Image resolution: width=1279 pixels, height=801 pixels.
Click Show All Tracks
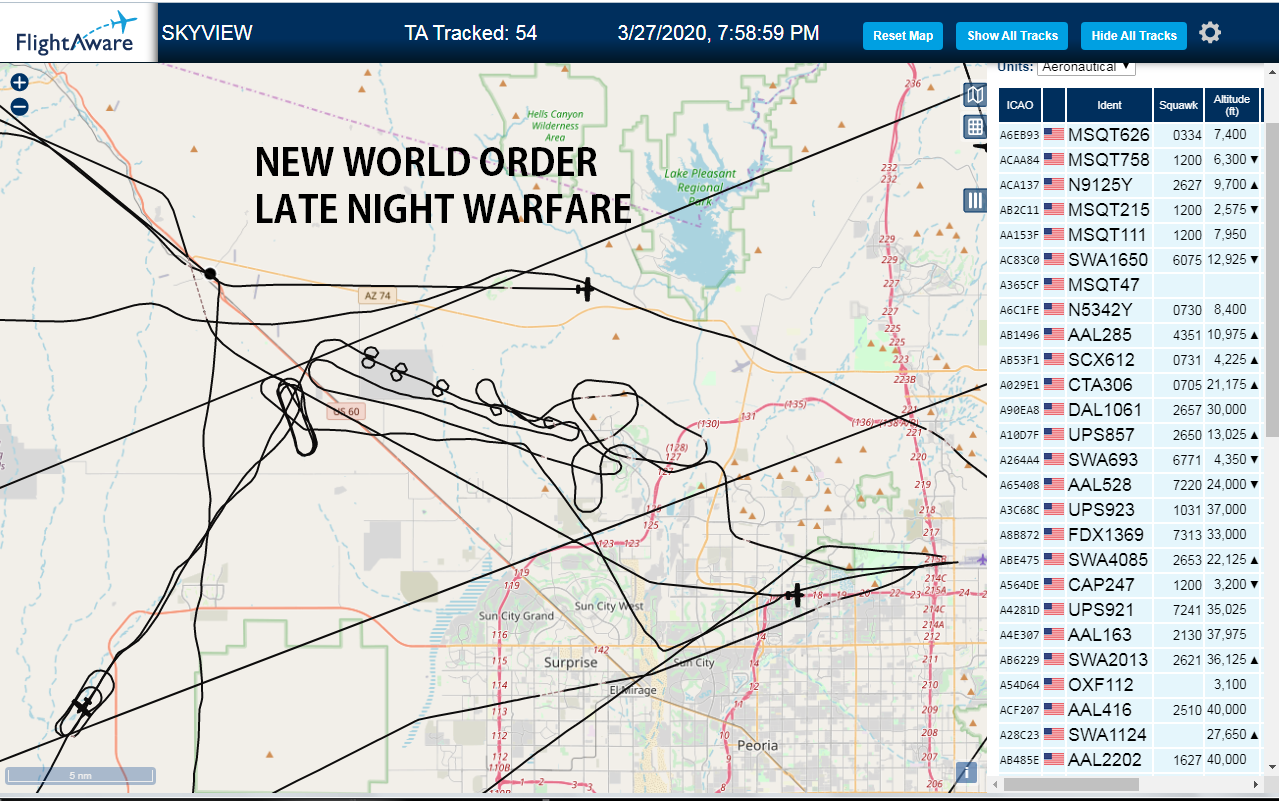tap(1012, 36)
